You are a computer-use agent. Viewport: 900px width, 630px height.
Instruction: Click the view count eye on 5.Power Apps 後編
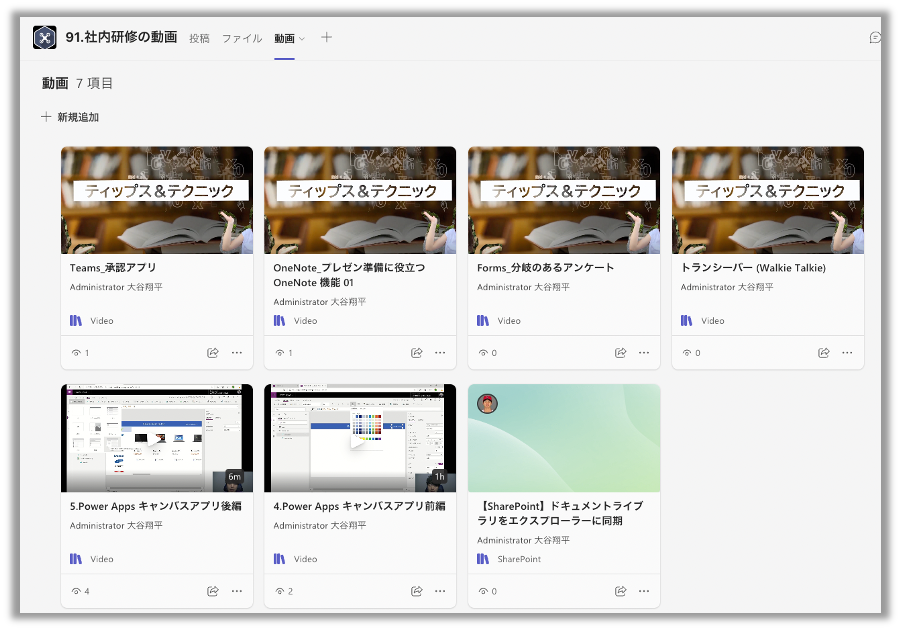point(76,591)
